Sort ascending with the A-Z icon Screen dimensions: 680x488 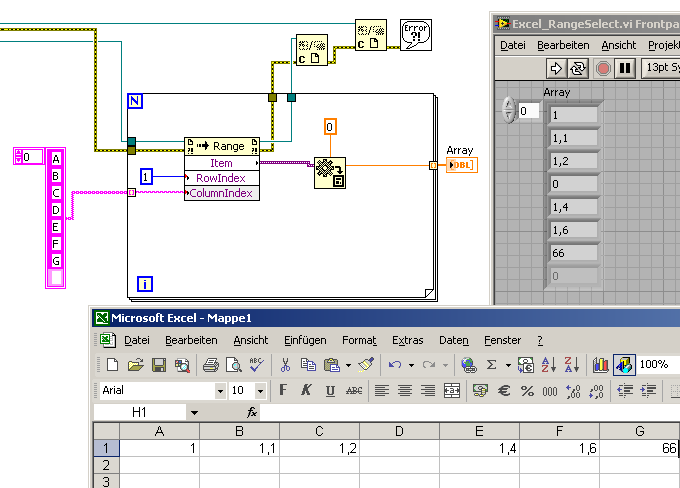click(549, 365)
